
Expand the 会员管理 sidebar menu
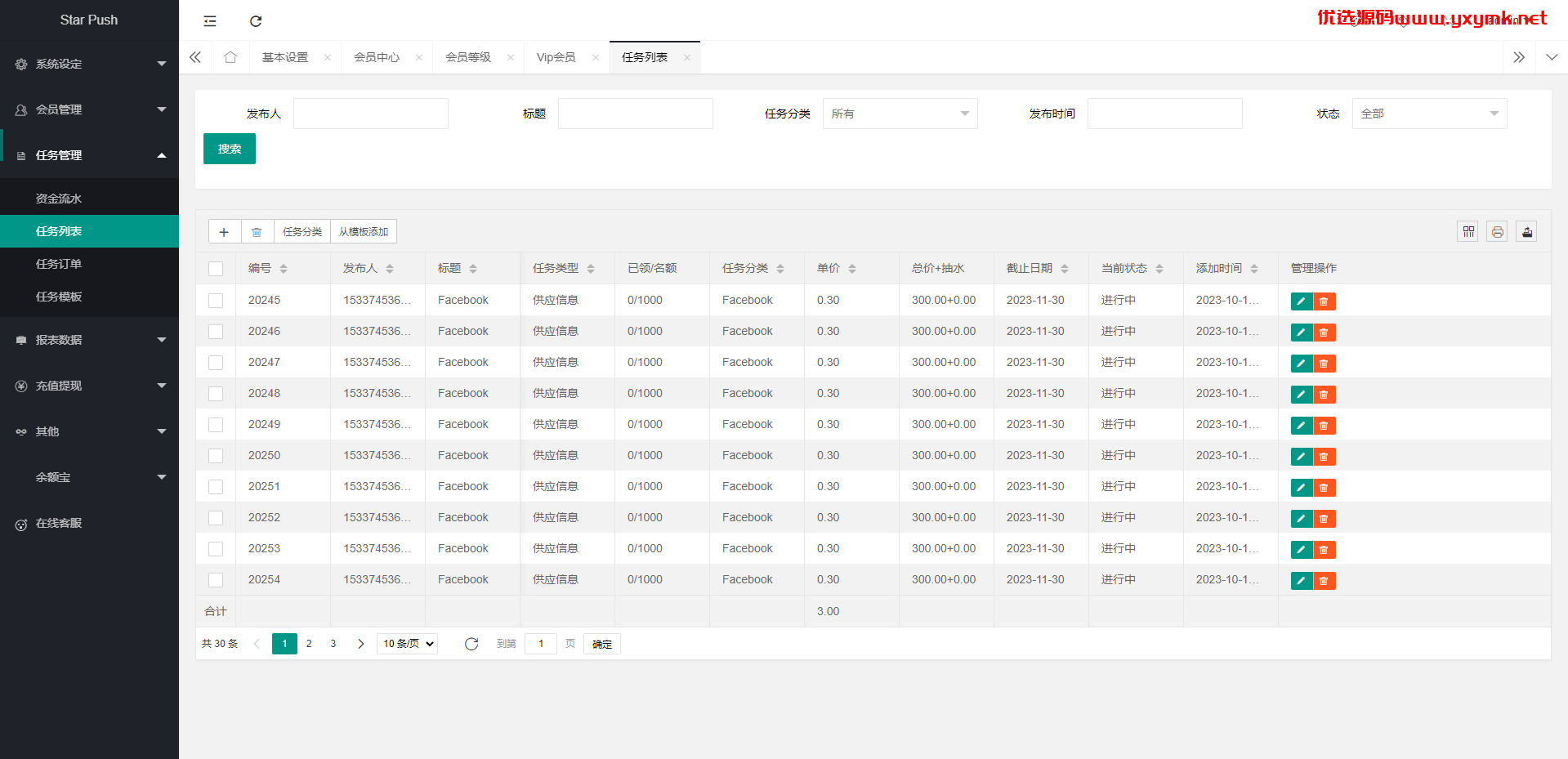(x=89, y=109)
